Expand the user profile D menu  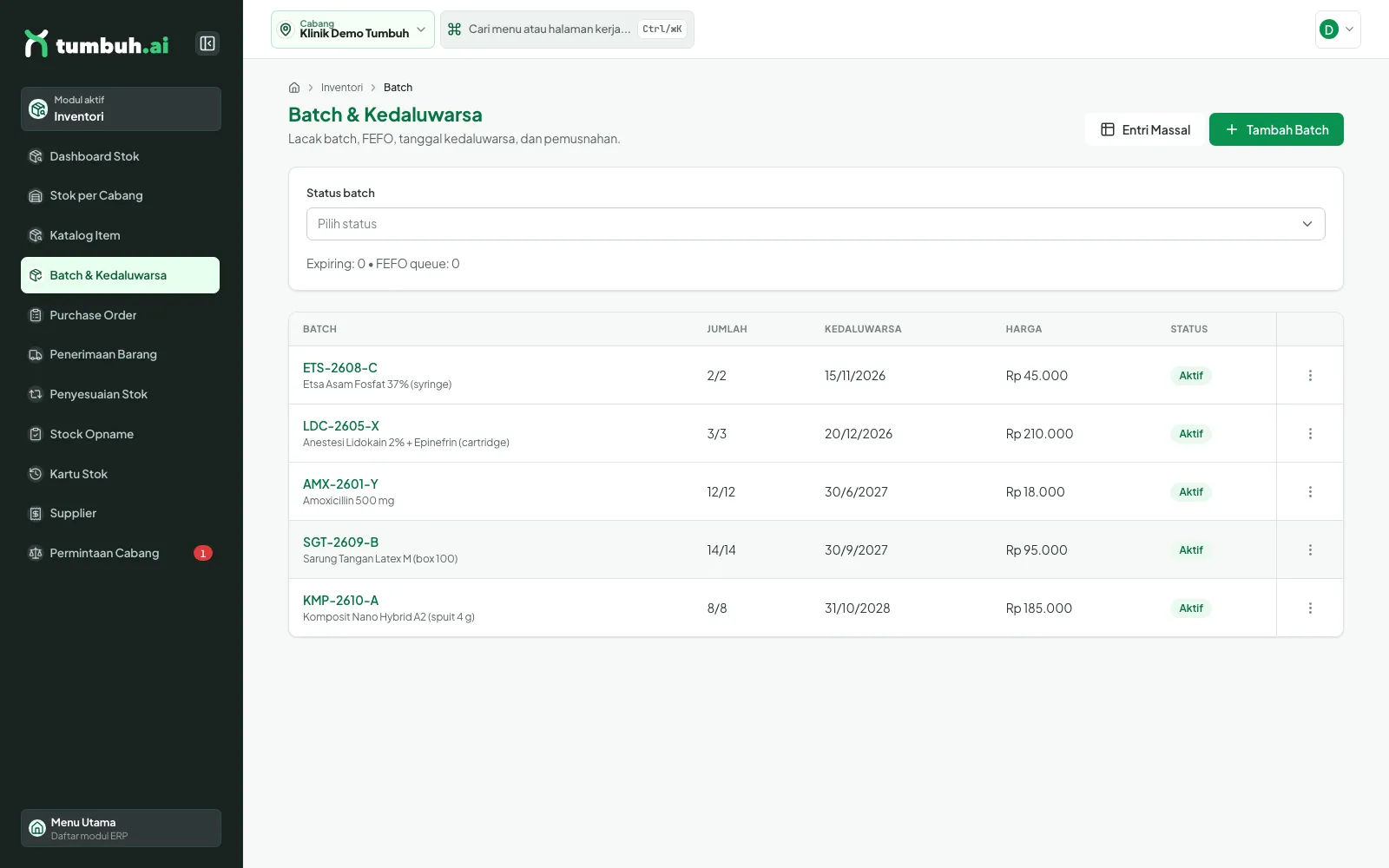coord(1338,30)
